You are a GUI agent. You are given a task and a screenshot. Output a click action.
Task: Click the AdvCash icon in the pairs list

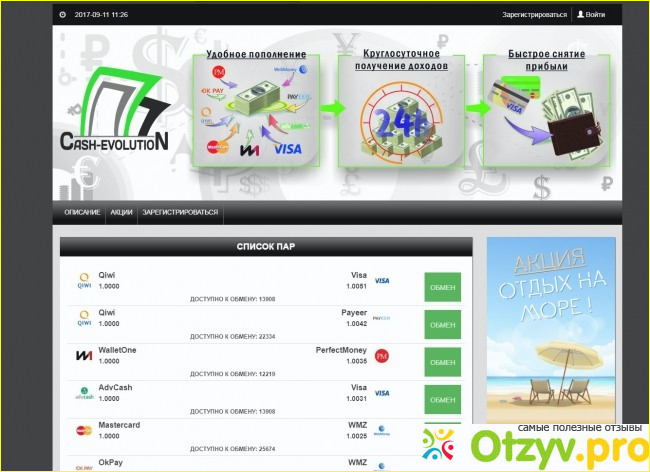point(84,393)
